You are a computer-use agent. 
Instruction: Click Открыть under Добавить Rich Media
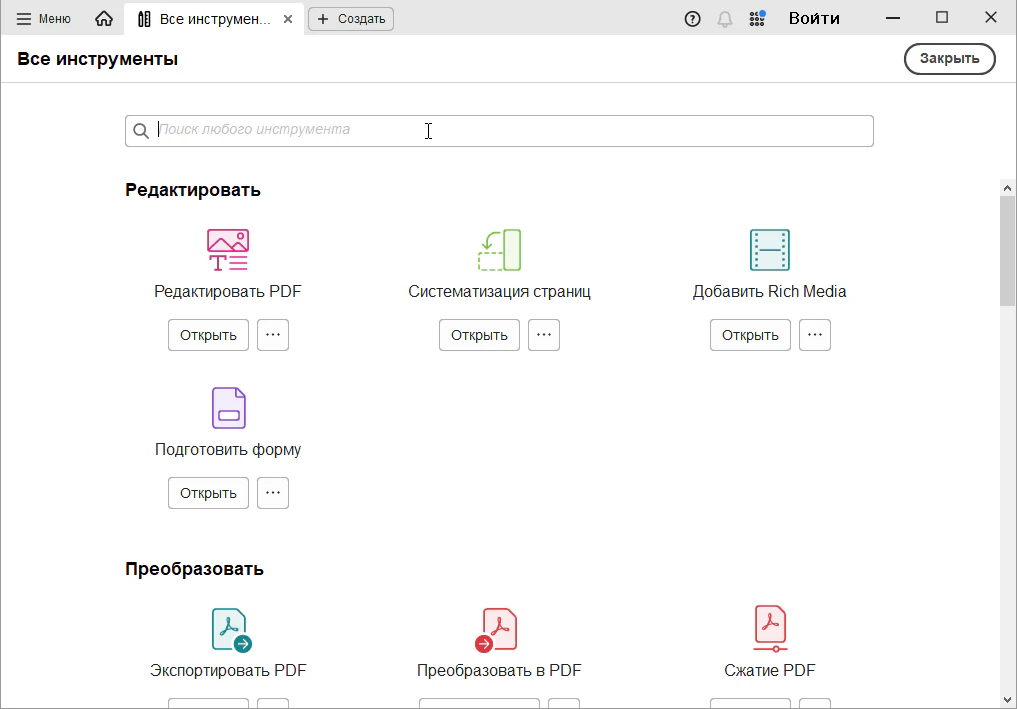[x=750, y=335]
